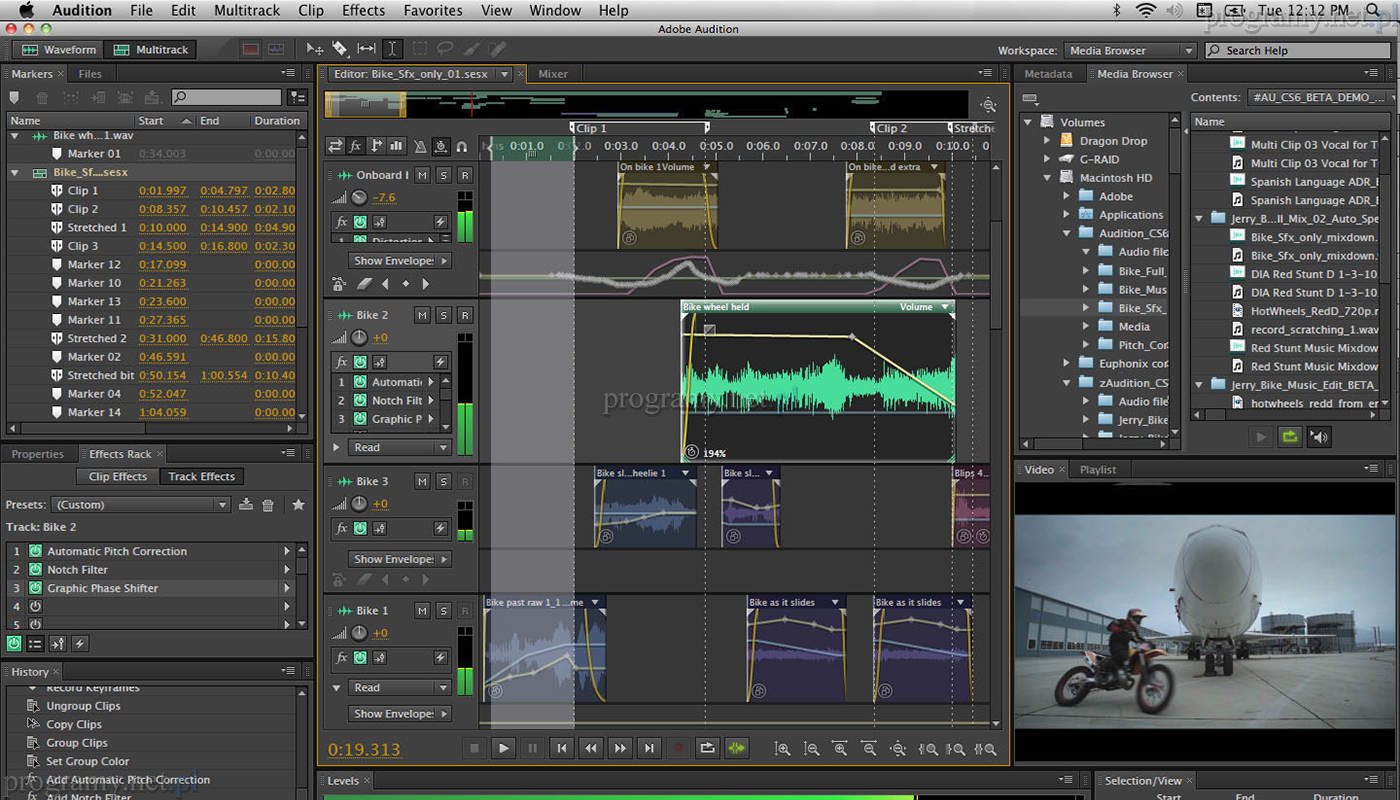Save the effects rack preset
The image size is (1400, 800).
[x=246, y=505]
